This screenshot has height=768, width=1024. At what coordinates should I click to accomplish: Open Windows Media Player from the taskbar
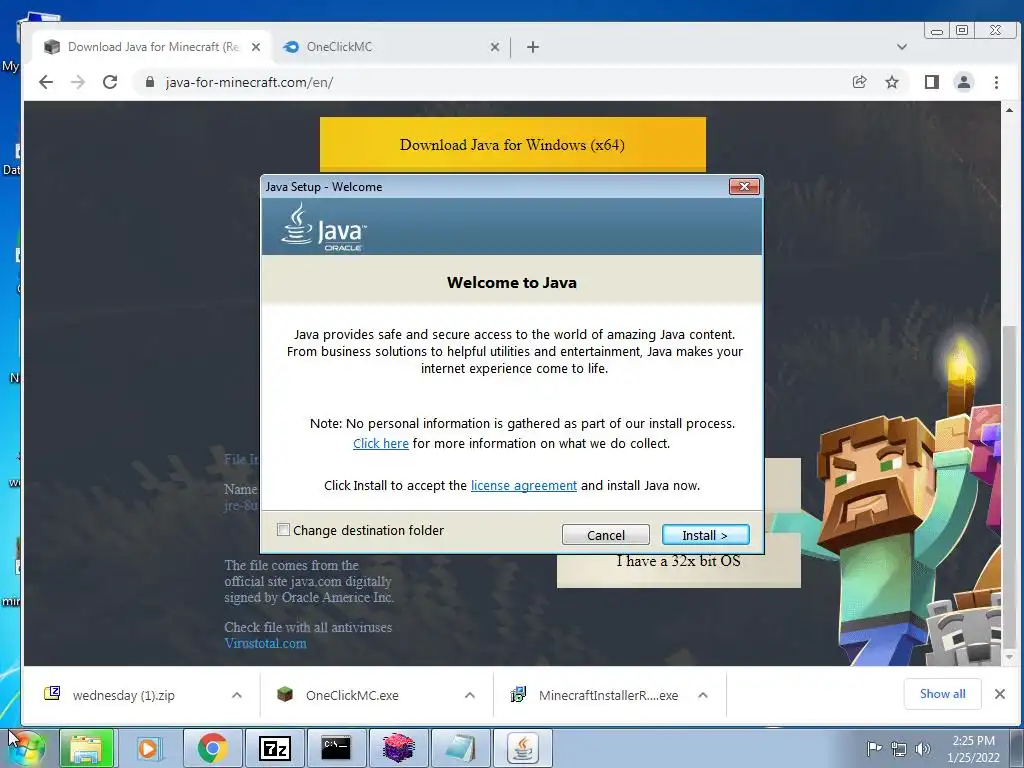149,748
